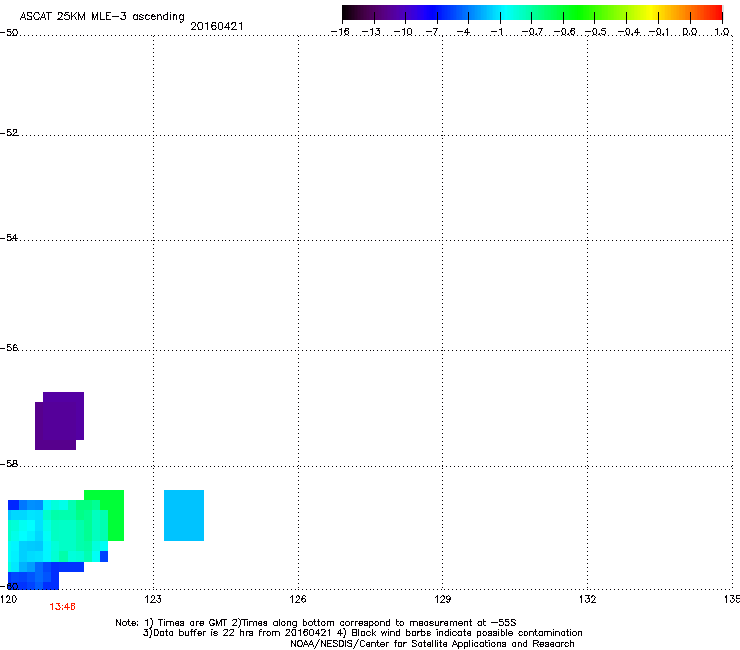Click the '120' longitude axis label
The height and width of the screenshot is (650, 740).
[8, 599]
